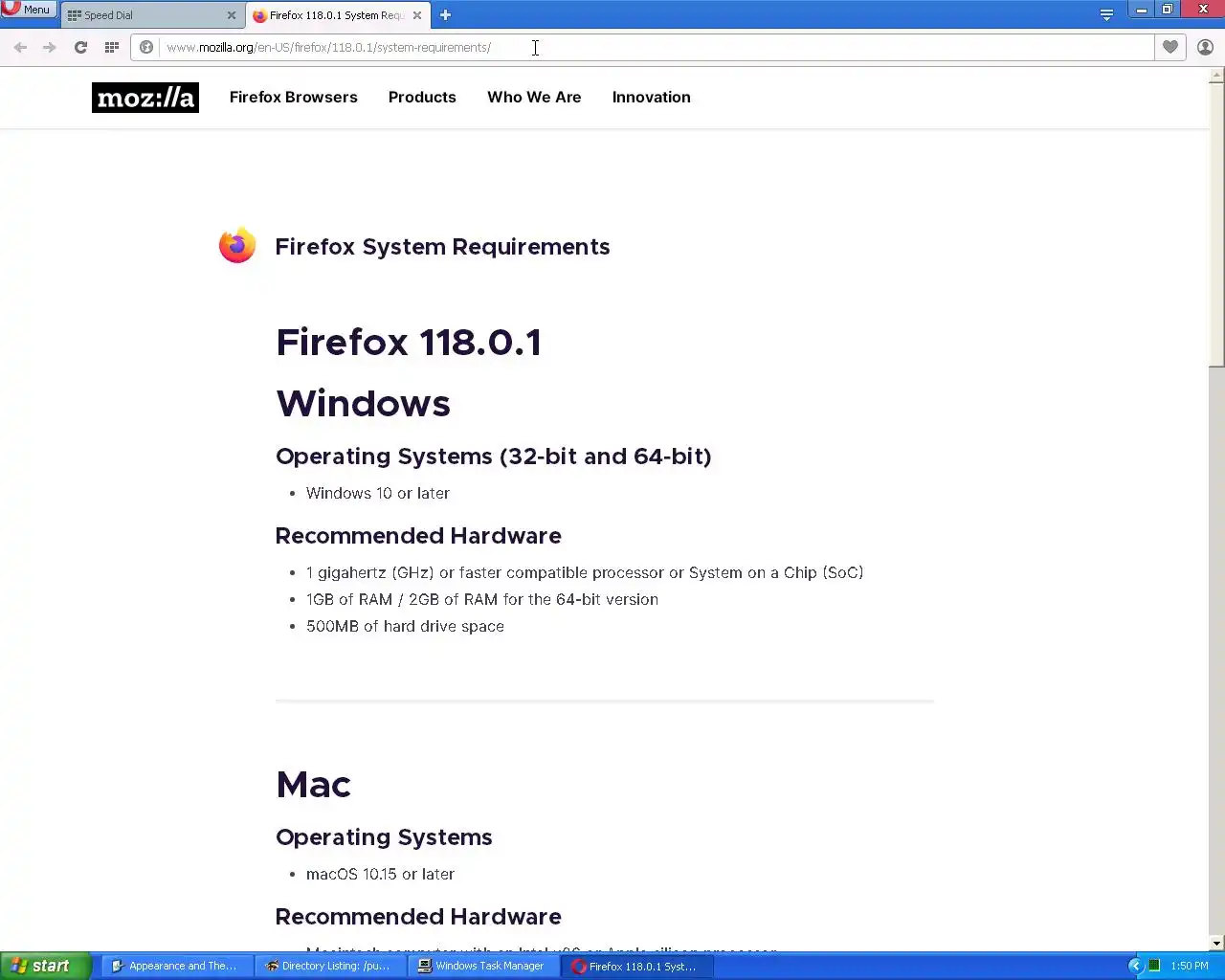This screenshot has width=1225, height=980.
Task: Open the Innovation navigation menu
Action: coord(651,98)
